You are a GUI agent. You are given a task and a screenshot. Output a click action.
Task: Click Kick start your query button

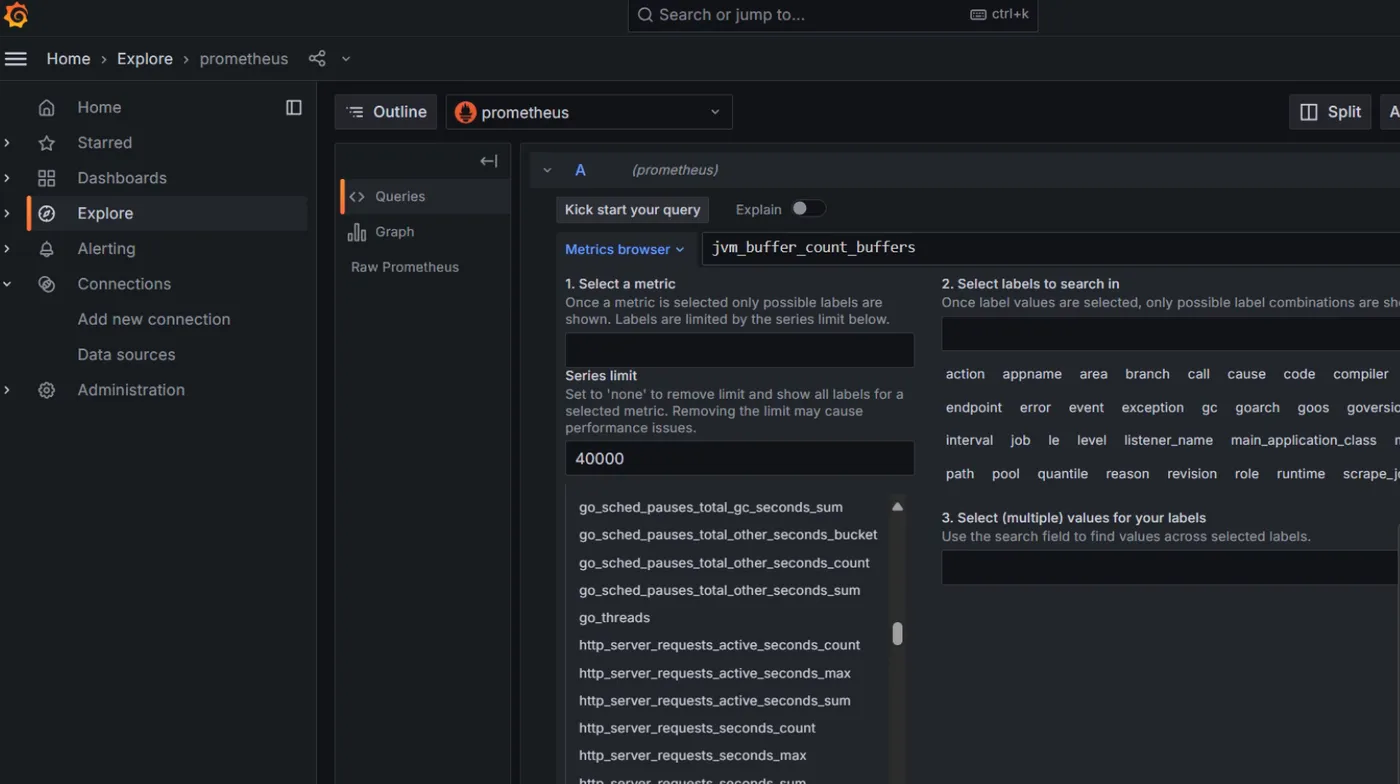[x=632, y=210]
